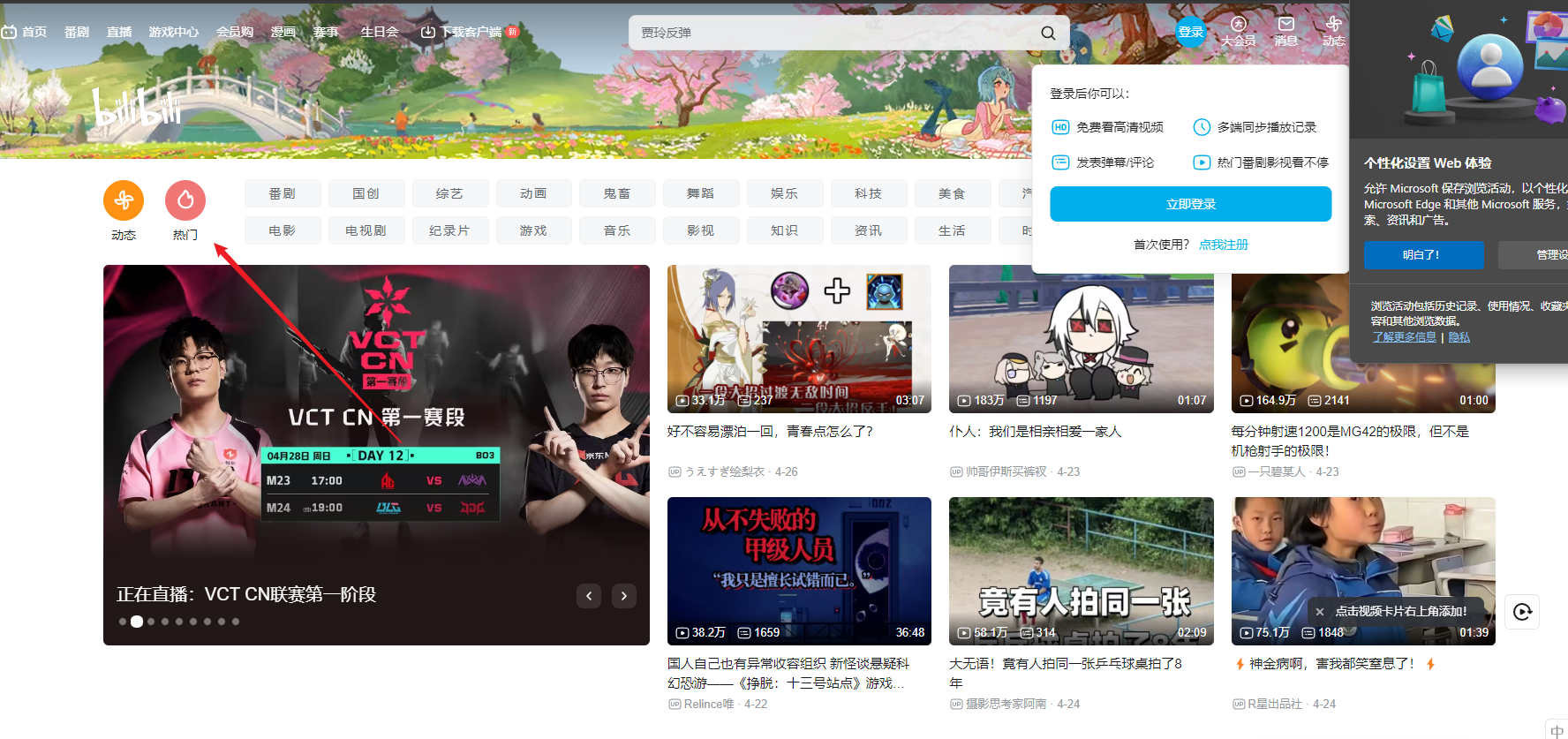
Task: Click the bilibili logo
Action: click(x=137, y=106)
